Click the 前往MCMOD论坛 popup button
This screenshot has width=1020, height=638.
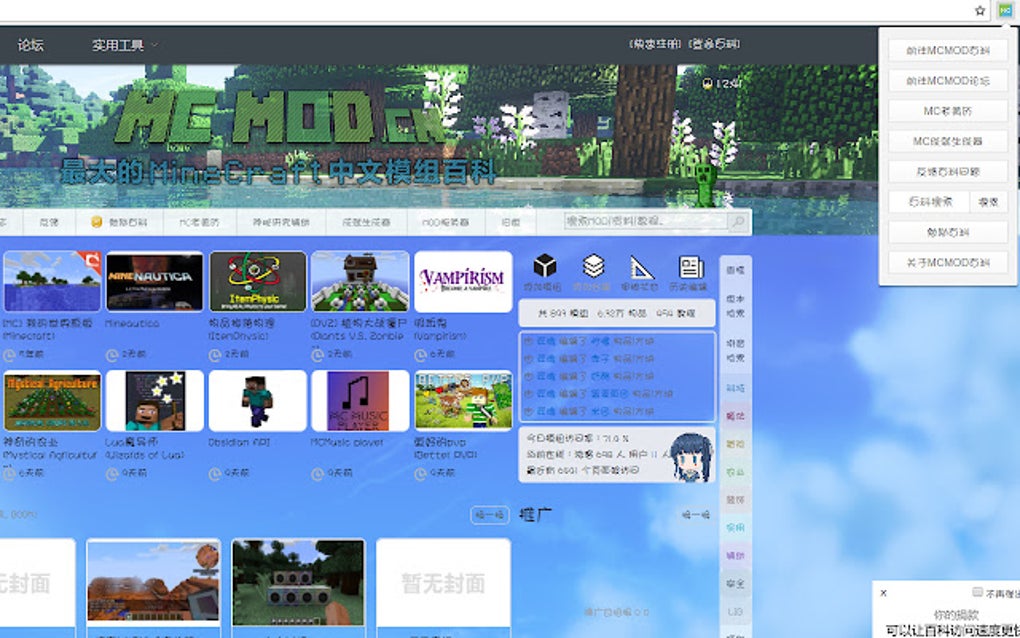click(x=948, y=81)
